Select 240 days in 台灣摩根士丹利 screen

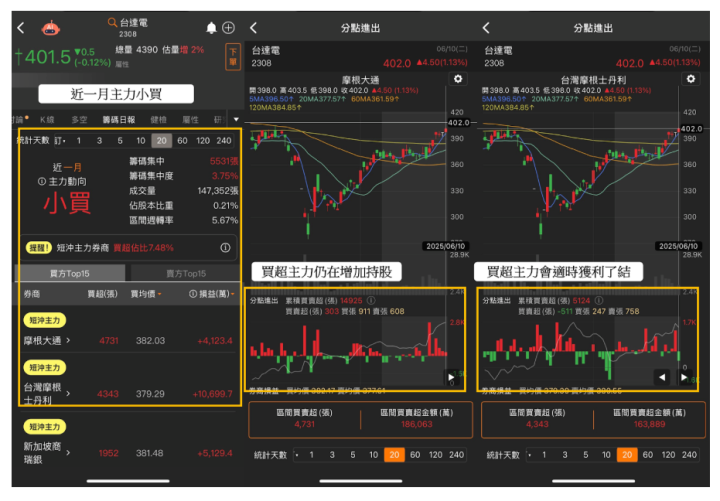click(689, 455)
